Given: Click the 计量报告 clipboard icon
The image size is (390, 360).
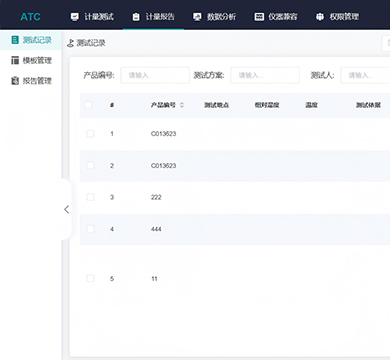Looking at the screenshot, I should [x=136, y=17].
